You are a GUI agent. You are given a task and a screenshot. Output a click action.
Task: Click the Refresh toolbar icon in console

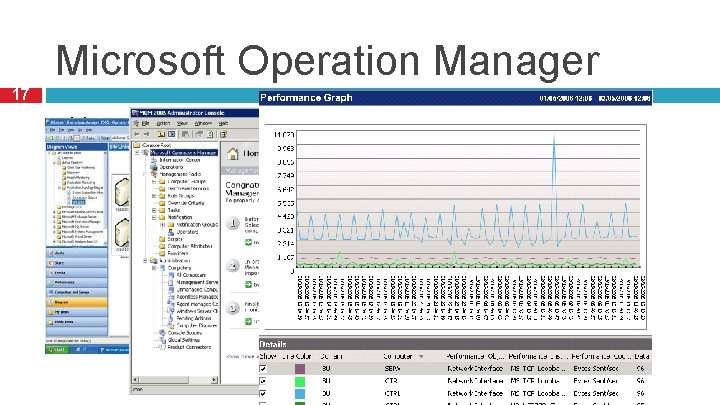pyautogui.click(x=210, y=134)
